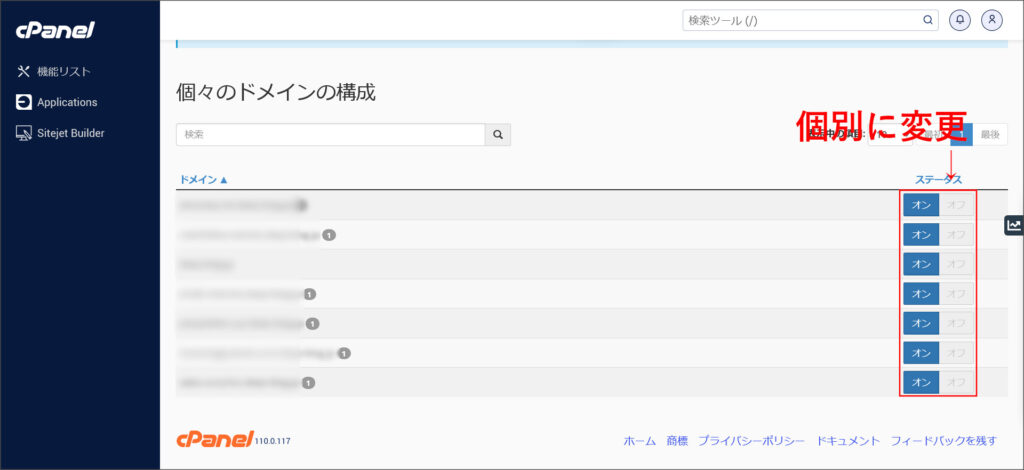
Task: Click the badge 1 on the fourth domain row
Action: [310, 294]
